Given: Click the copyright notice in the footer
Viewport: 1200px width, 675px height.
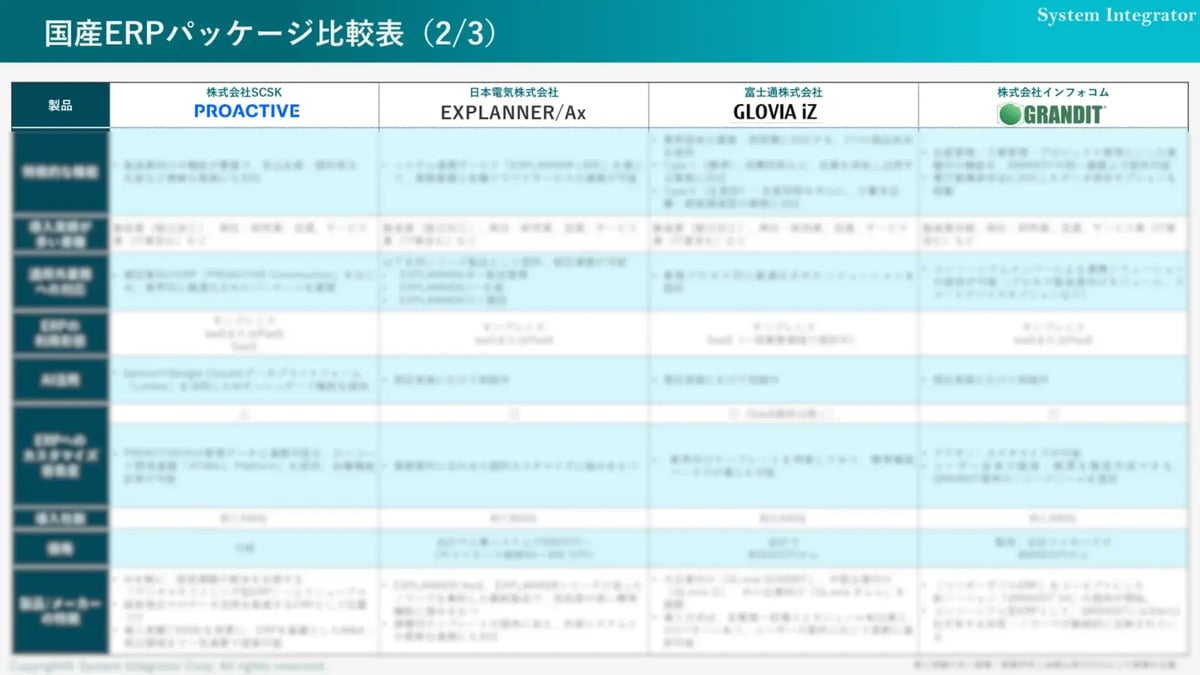Looking at the screenshot, I should (x=166, y=666).
